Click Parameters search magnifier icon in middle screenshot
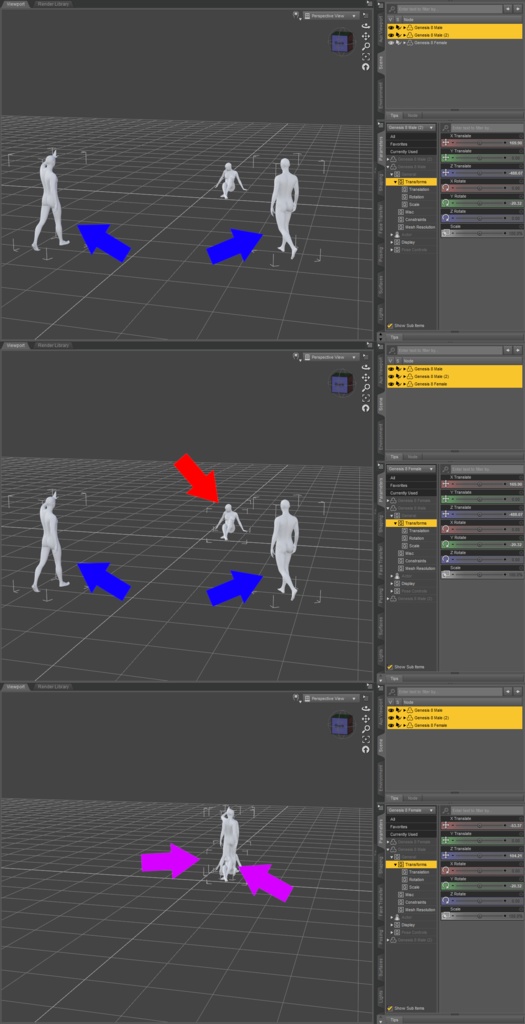This screenshot has width=525, height=1024. click(x=446, y=469)
